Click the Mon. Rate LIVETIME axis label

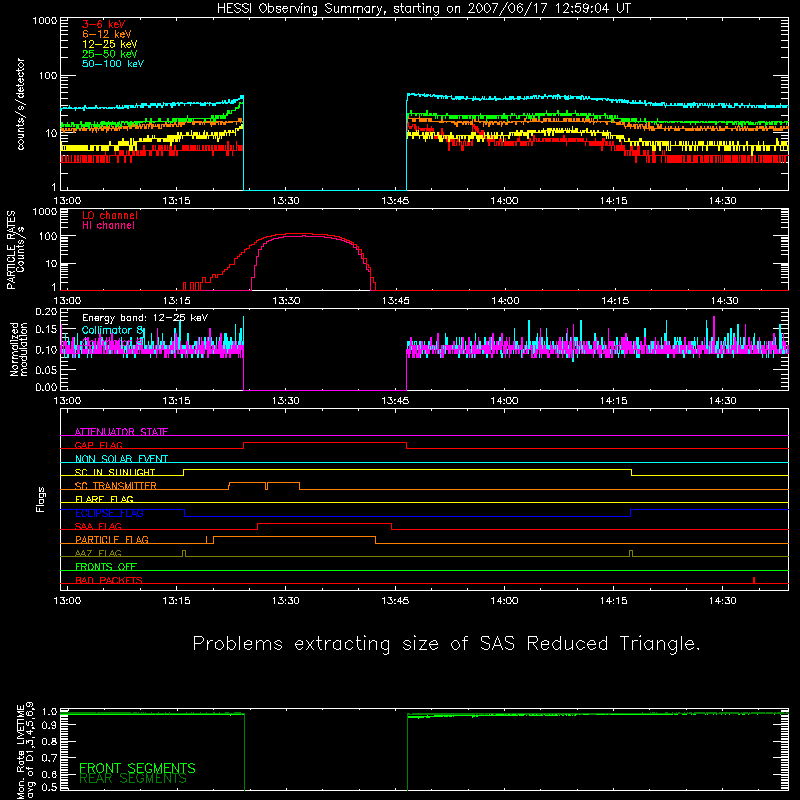click(x=25, y=751)
